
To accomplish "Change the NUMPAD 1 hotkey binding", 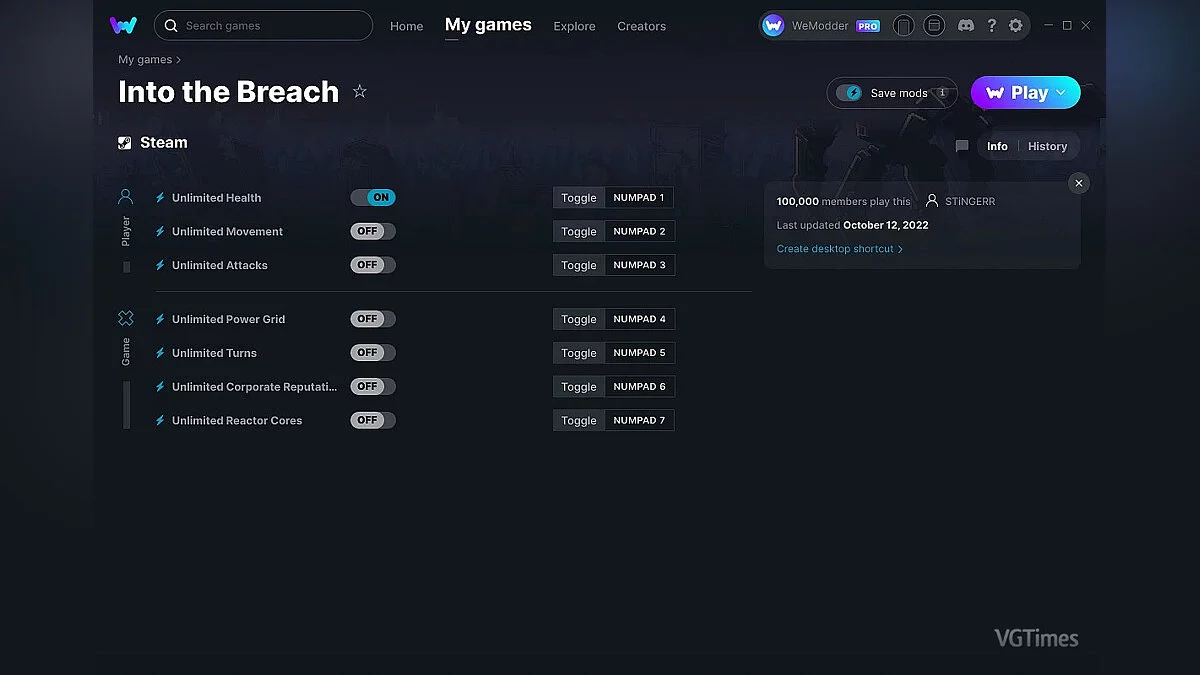I will click(x=640, y=198).
